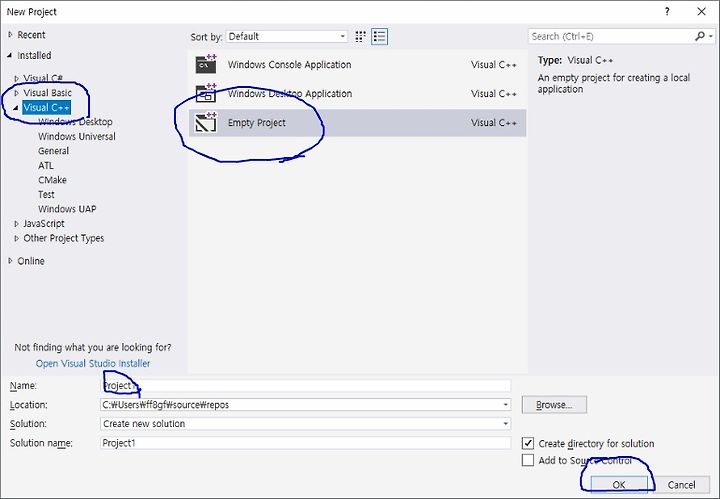Select the General category
The height and width of the screenshot is (499, 720).
point(53,151)
